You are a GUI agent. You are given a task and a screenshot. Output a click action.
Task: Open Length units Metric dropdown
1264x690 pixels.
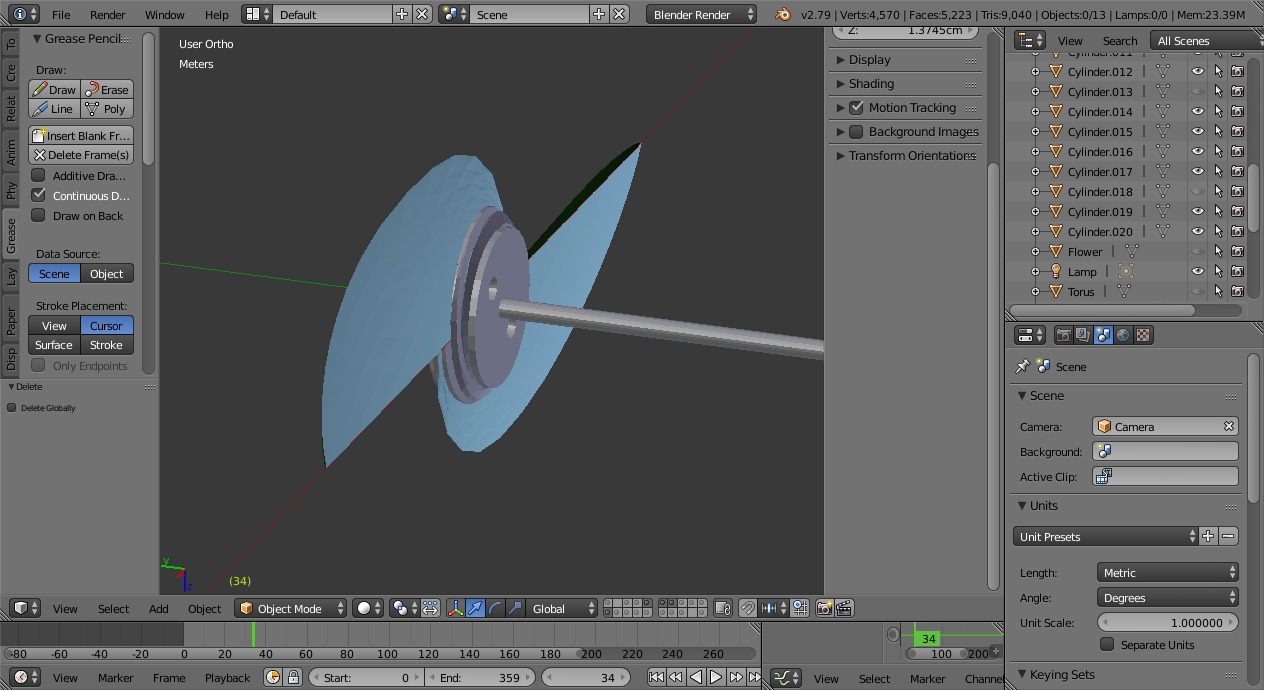(x=1168, y=573)
